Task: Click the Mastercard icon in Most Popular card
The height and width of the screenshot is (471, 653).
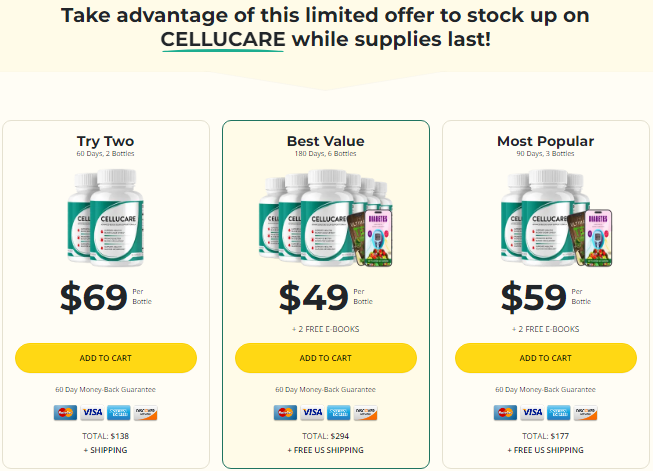Action: (x=505, y=412)
